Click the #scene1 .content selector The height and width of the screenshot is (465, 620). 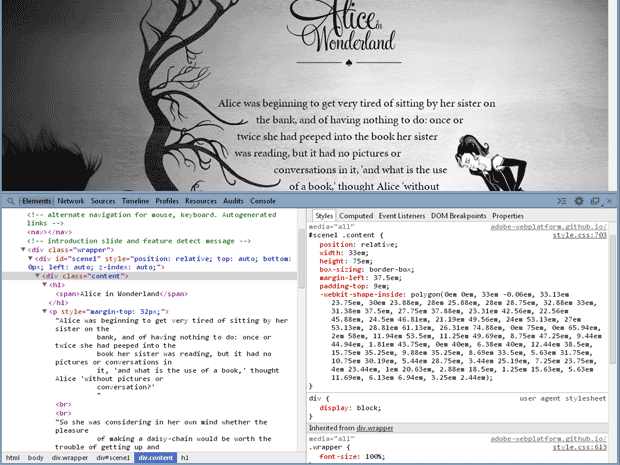point(342,235)
